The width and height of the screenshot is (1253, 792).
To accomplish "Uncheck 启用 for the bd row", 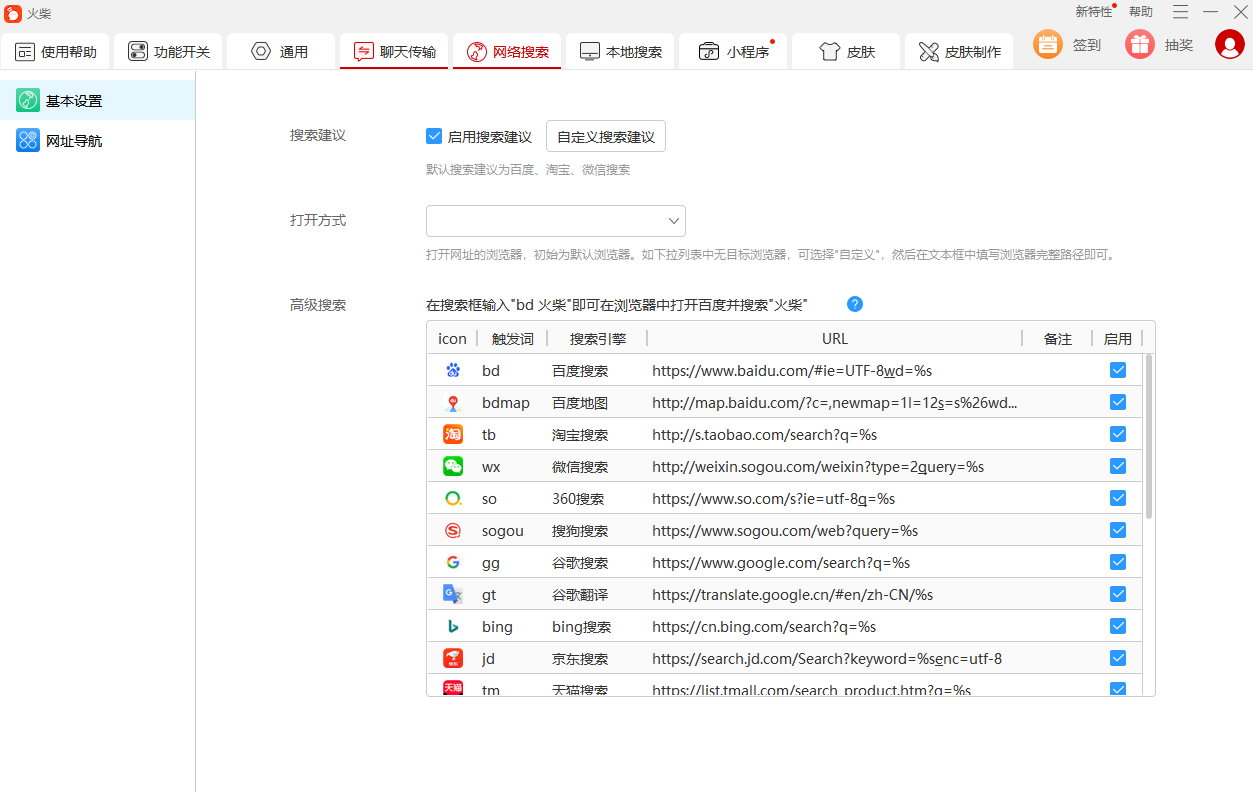I will click(1118, 370).
